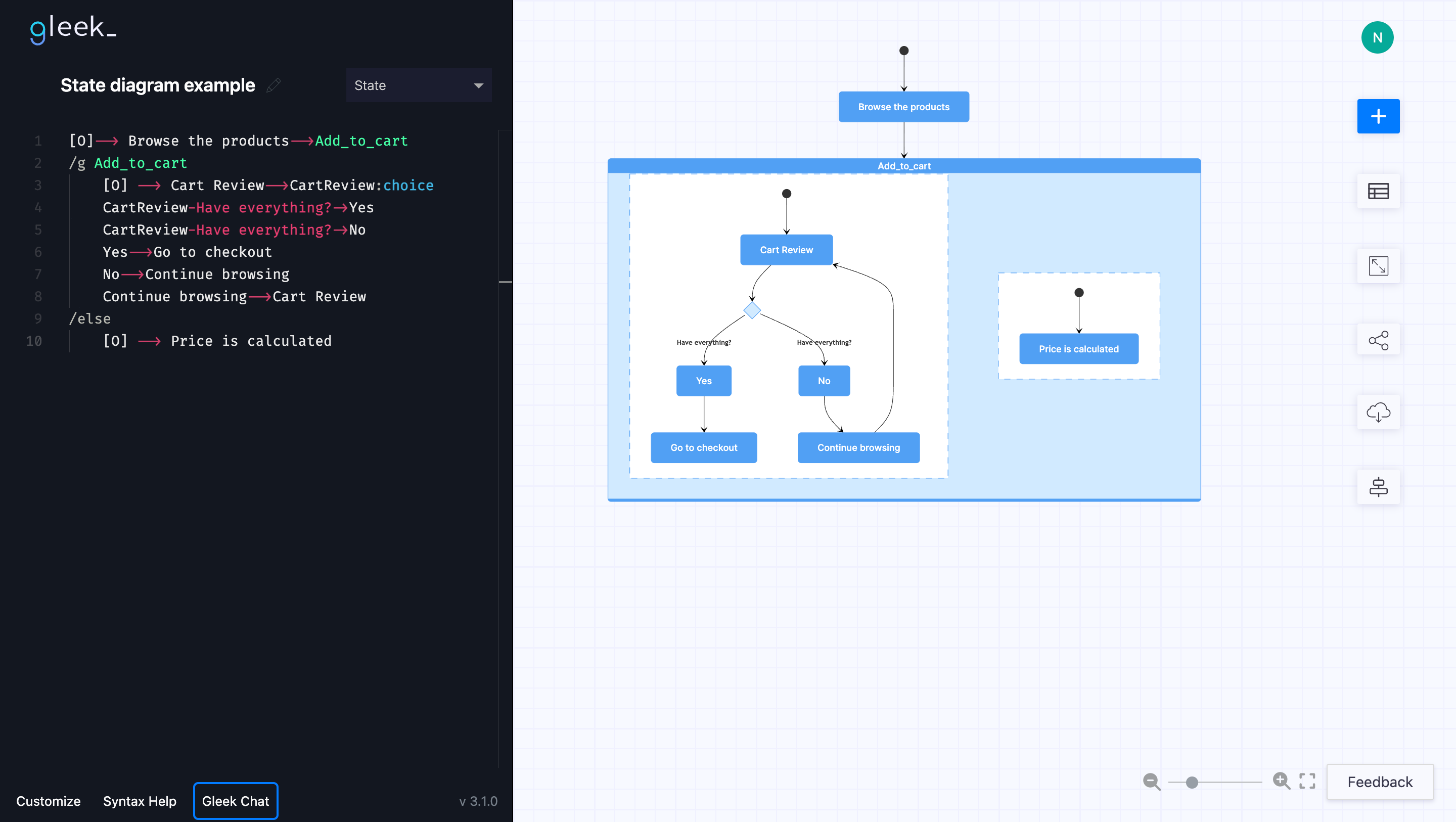Image resolution: width=1456 pixels, height=822 pixels.
Task: Click initial state dot above Cart Review
Action: click(x=786, y=194)
